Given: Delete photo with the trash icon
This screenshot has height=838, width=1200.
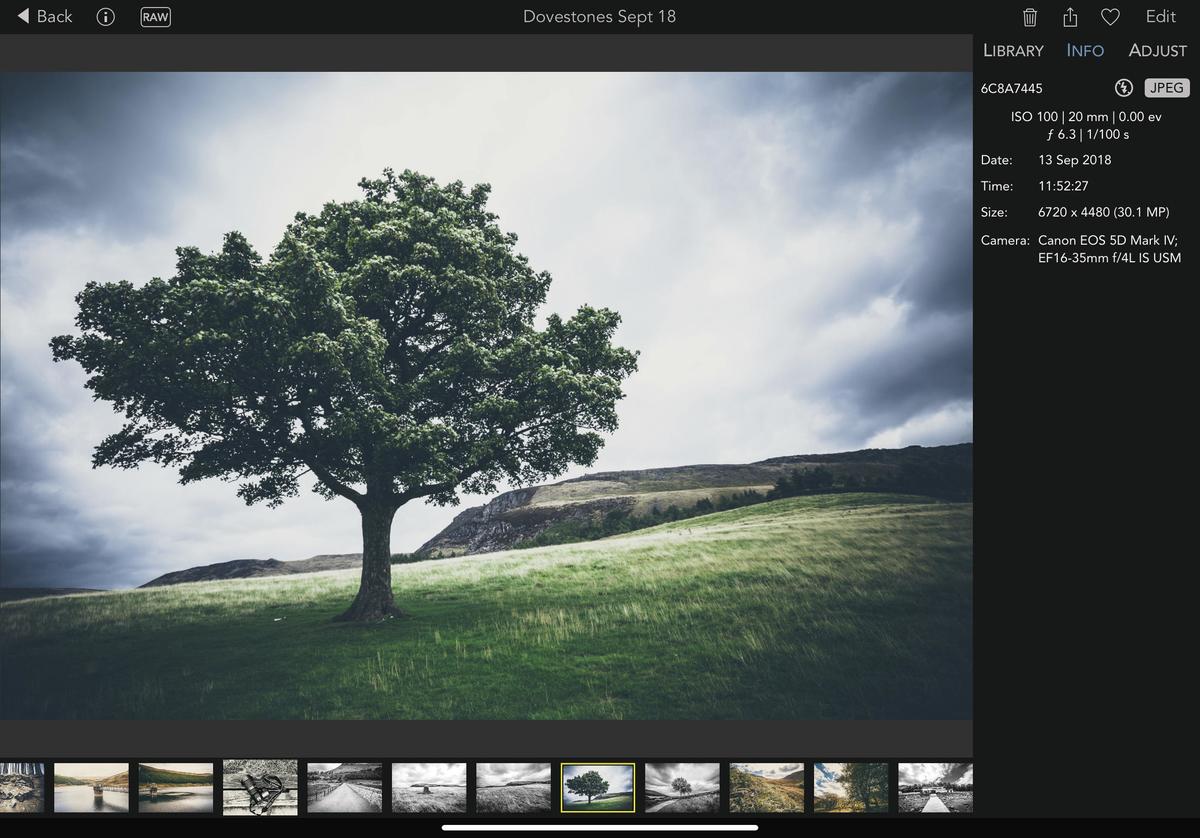Looking at the screenshot, I should pos(1030,17).
